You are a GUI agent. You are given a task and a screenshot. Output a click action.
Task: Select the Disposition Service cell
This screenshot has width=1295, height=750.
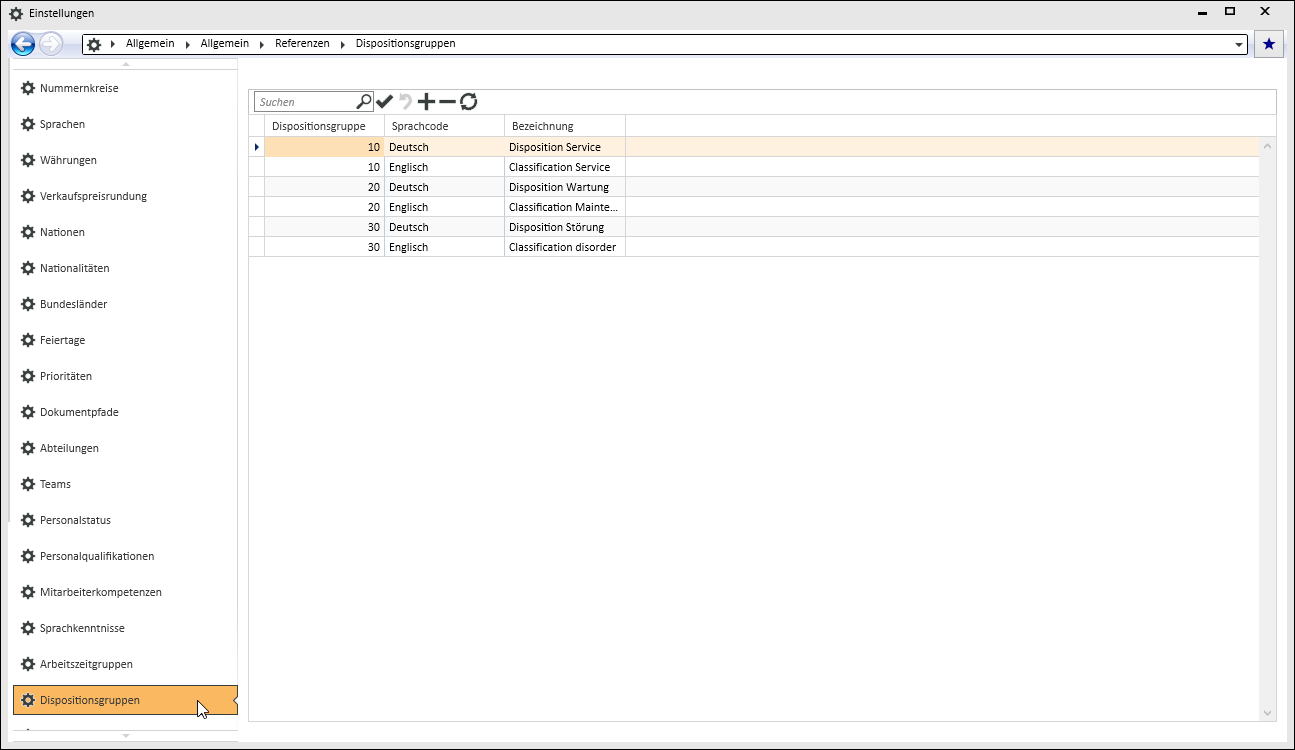point(565,147)
